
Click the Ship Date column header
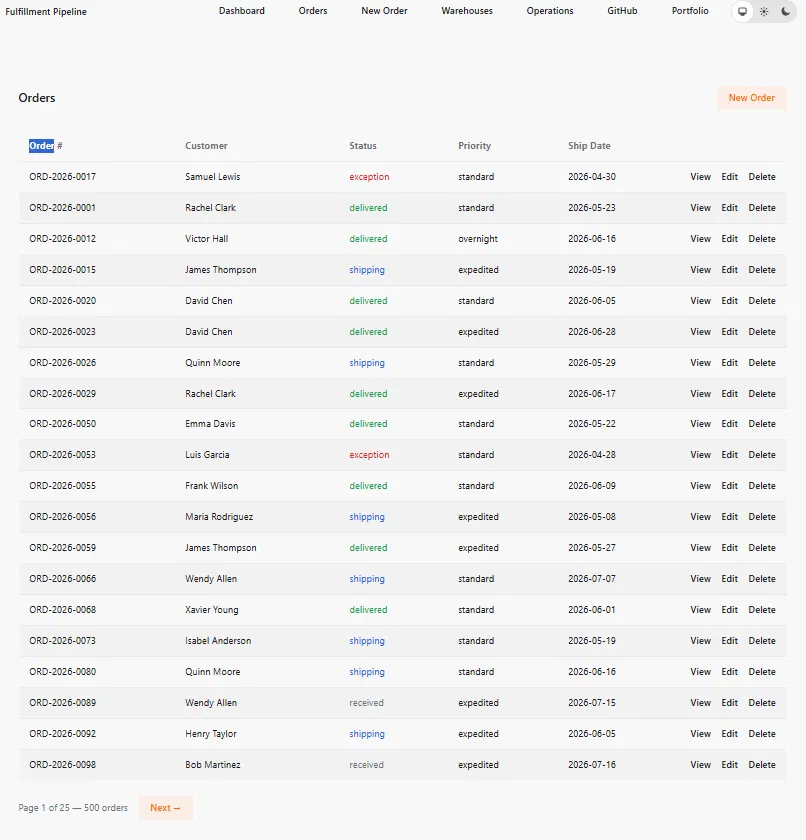click(x=589, y=146)
